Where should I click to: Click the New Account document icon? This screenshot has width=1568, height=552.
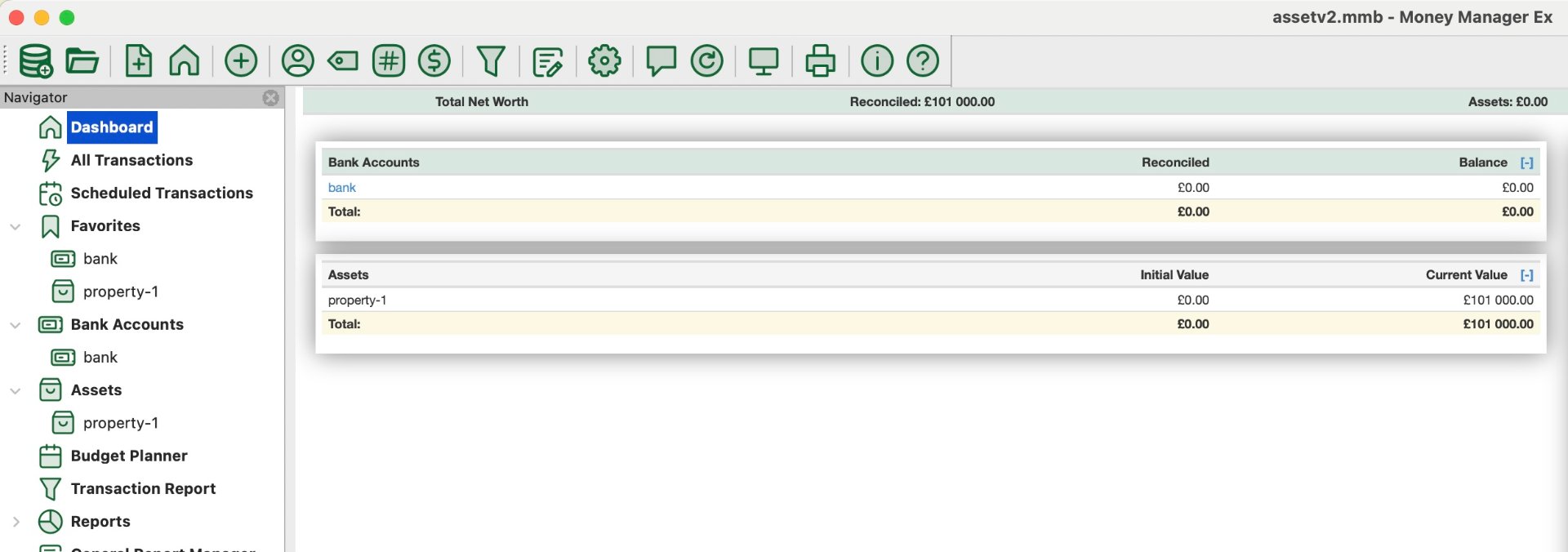[x=139, y=61]
